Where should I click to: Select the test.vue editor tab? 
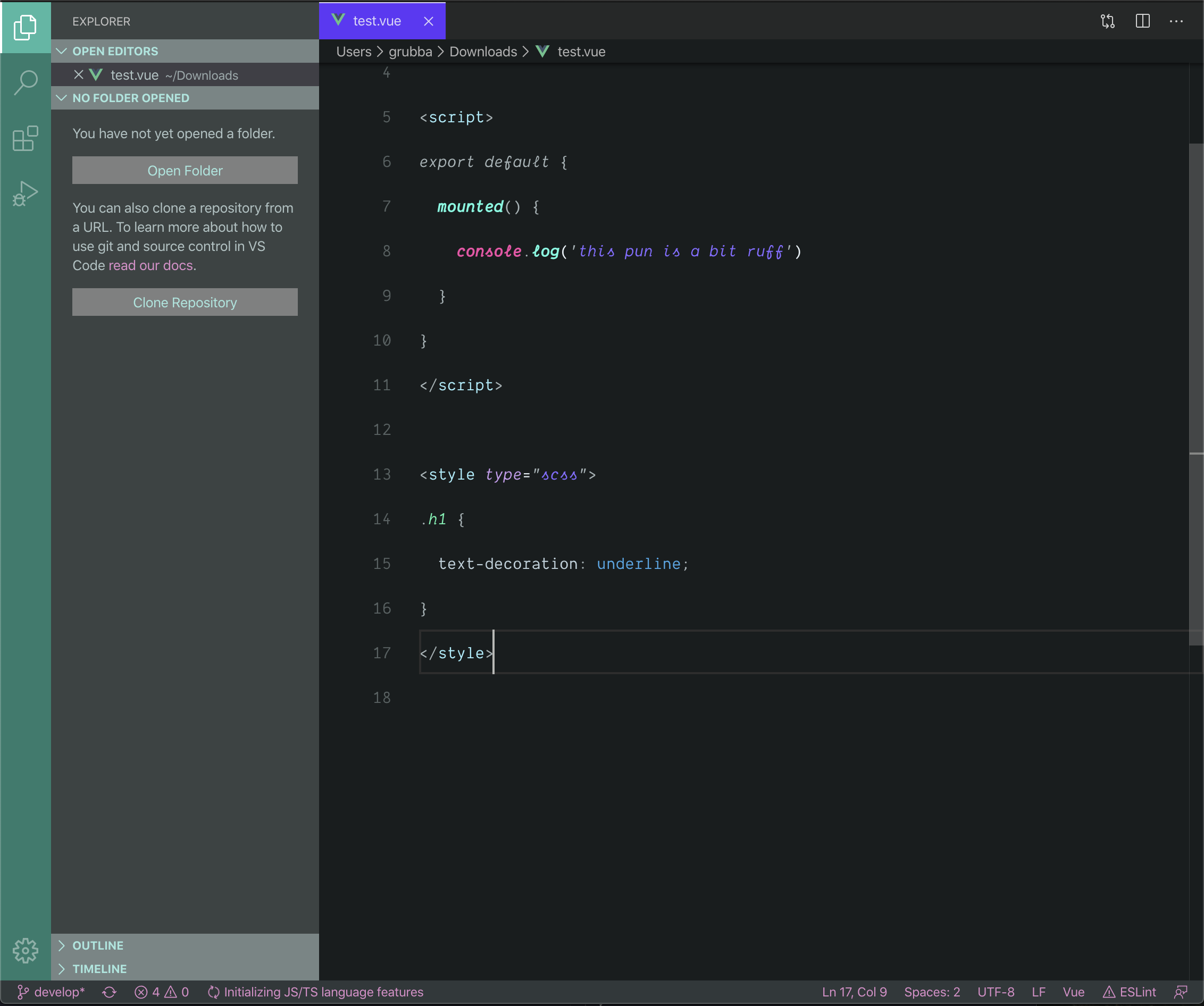coord(377,21)
